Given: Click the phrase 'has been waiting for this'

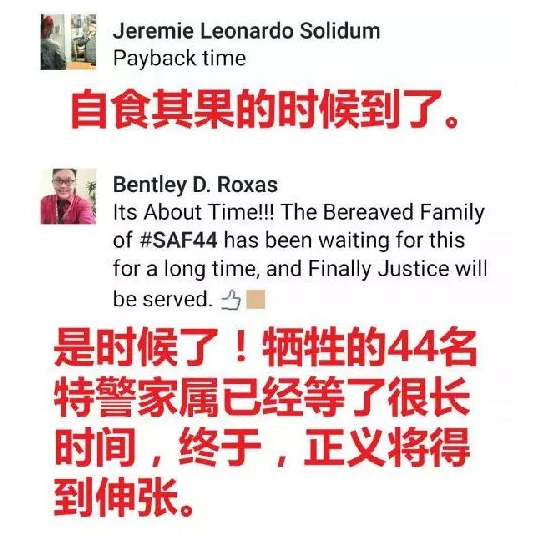Looking at the screenshot, I should click(x=344, y=240).
